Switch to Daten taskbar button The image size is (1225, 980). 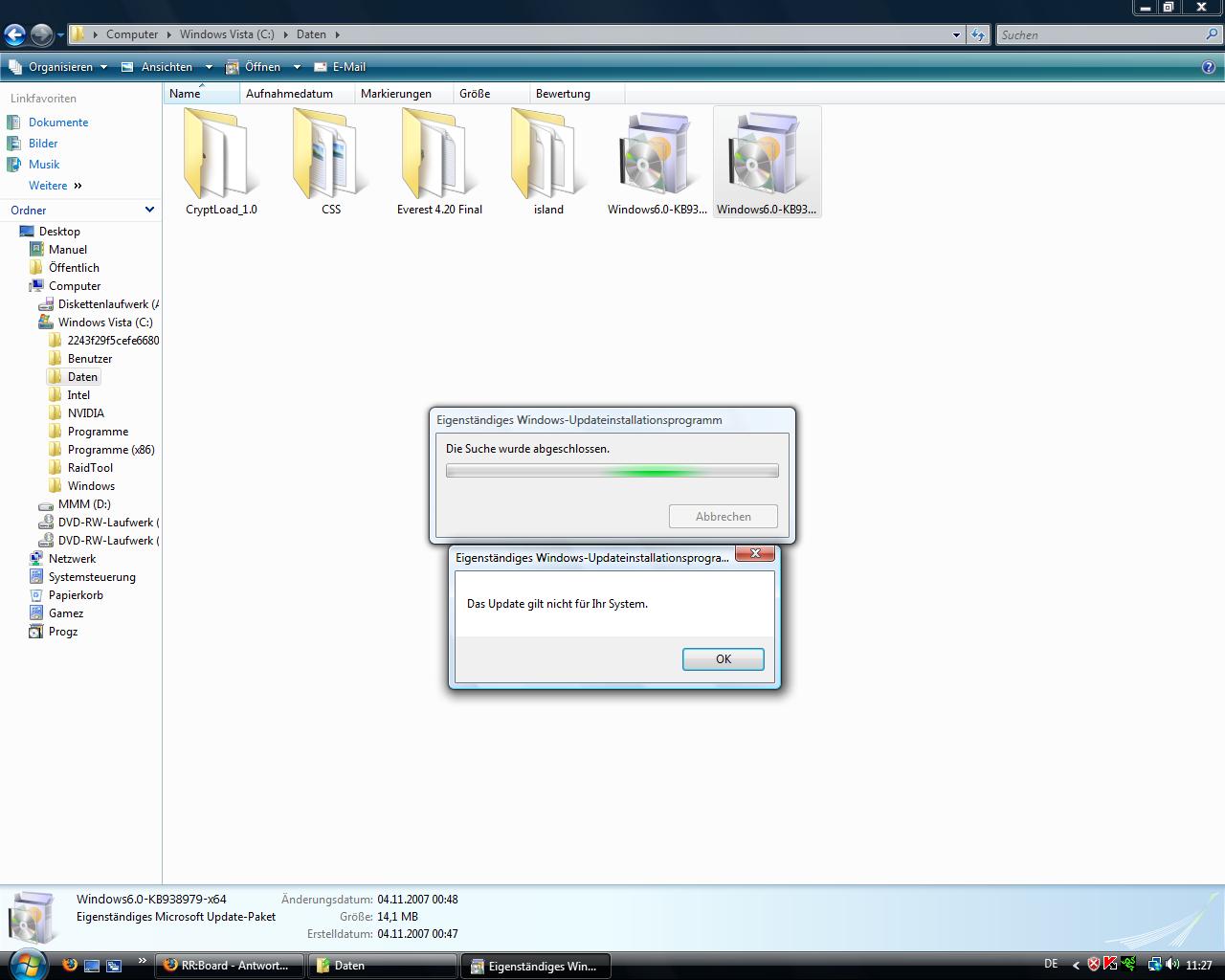(x=383, y=966)
